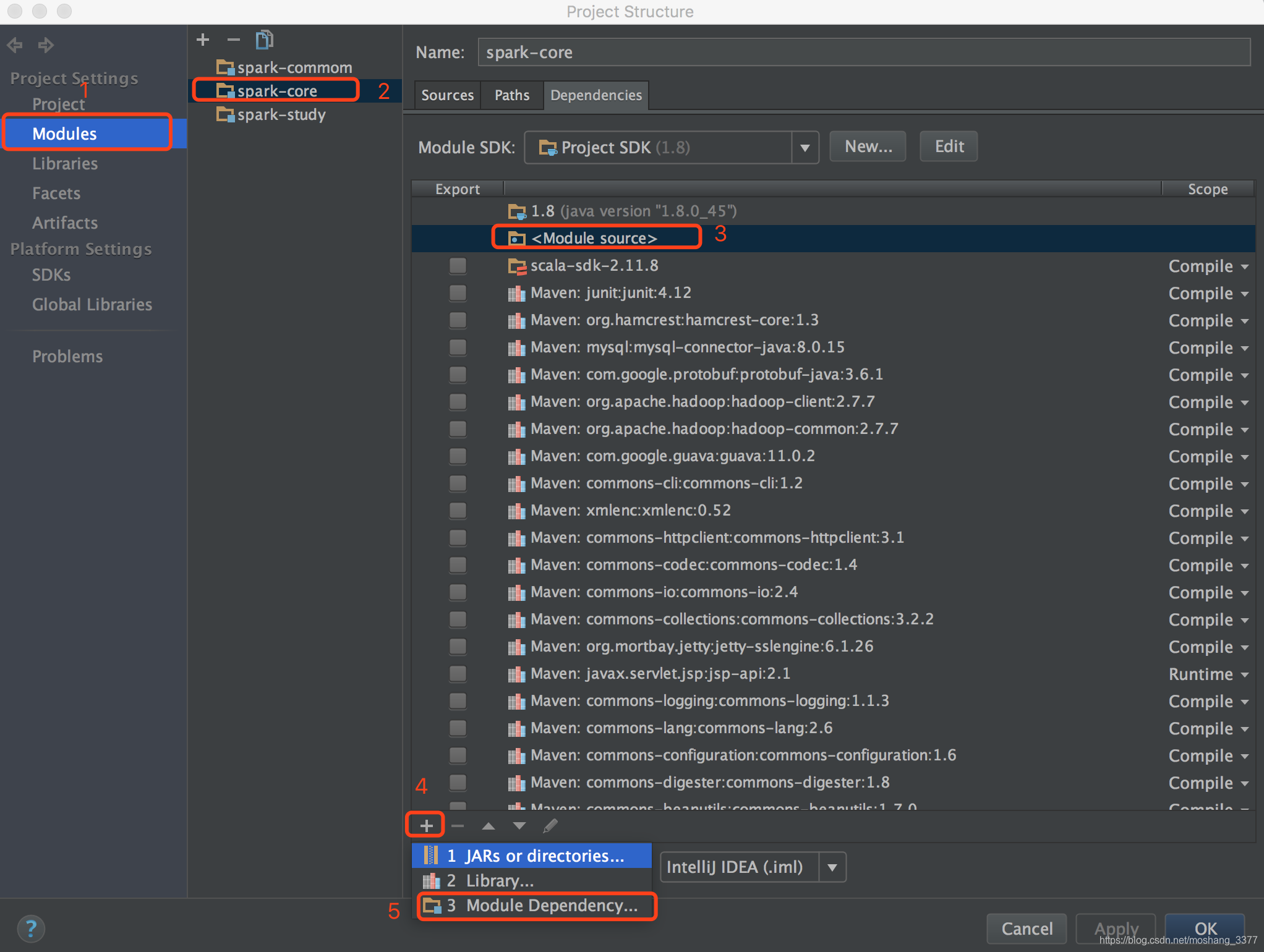Click the New... SDK button
The image size is (1264, 952).
[x=868, y=147]
